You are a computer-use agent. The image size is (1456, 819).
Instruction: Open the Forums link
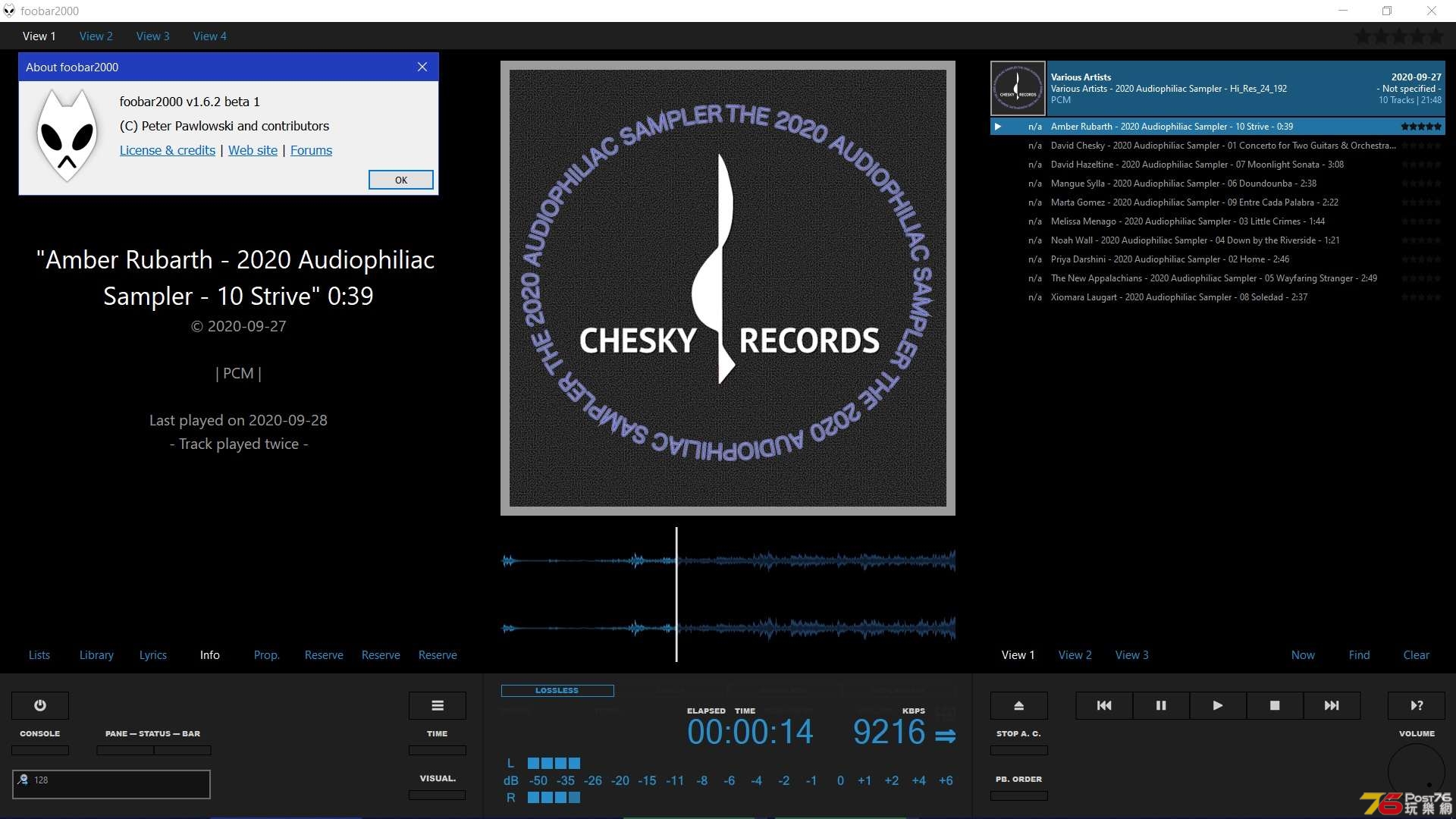(311, 150)
